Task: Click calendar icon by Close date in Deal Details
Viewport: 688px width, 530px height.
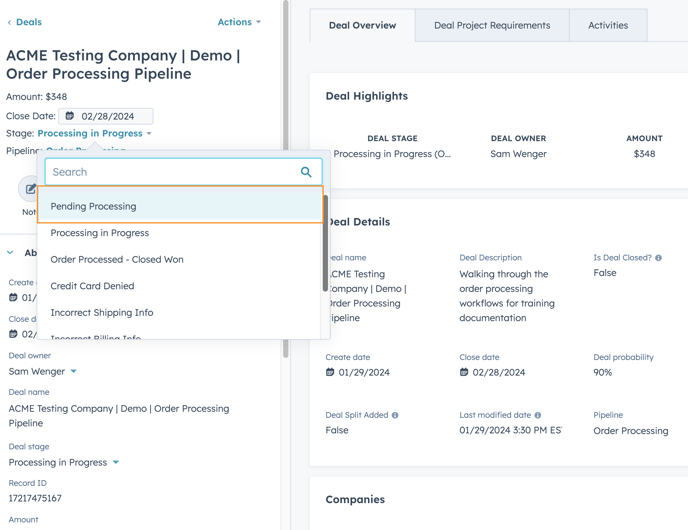Action: [x=464, y=372]
